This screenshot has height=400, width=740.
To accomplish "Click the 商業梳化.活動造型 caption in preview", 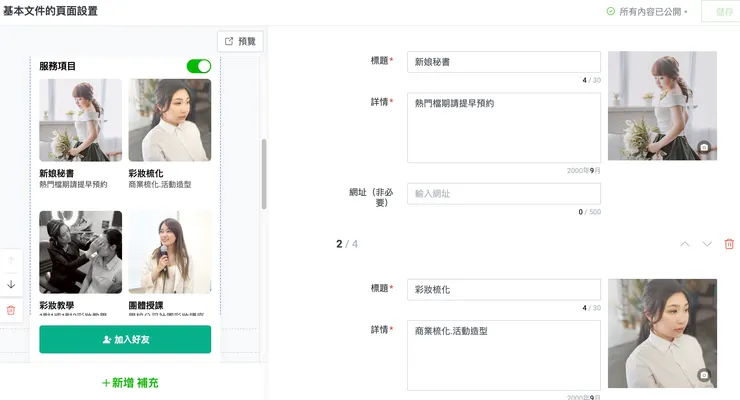I will pos(160,184).
